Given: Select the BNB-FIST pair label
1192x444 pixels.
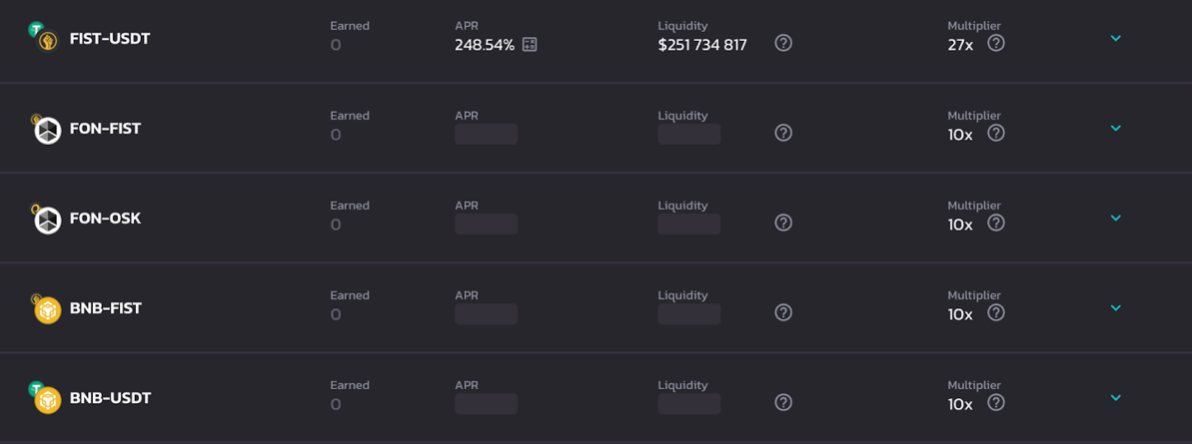Looking at the screenshot, I should tap(106, 308).
